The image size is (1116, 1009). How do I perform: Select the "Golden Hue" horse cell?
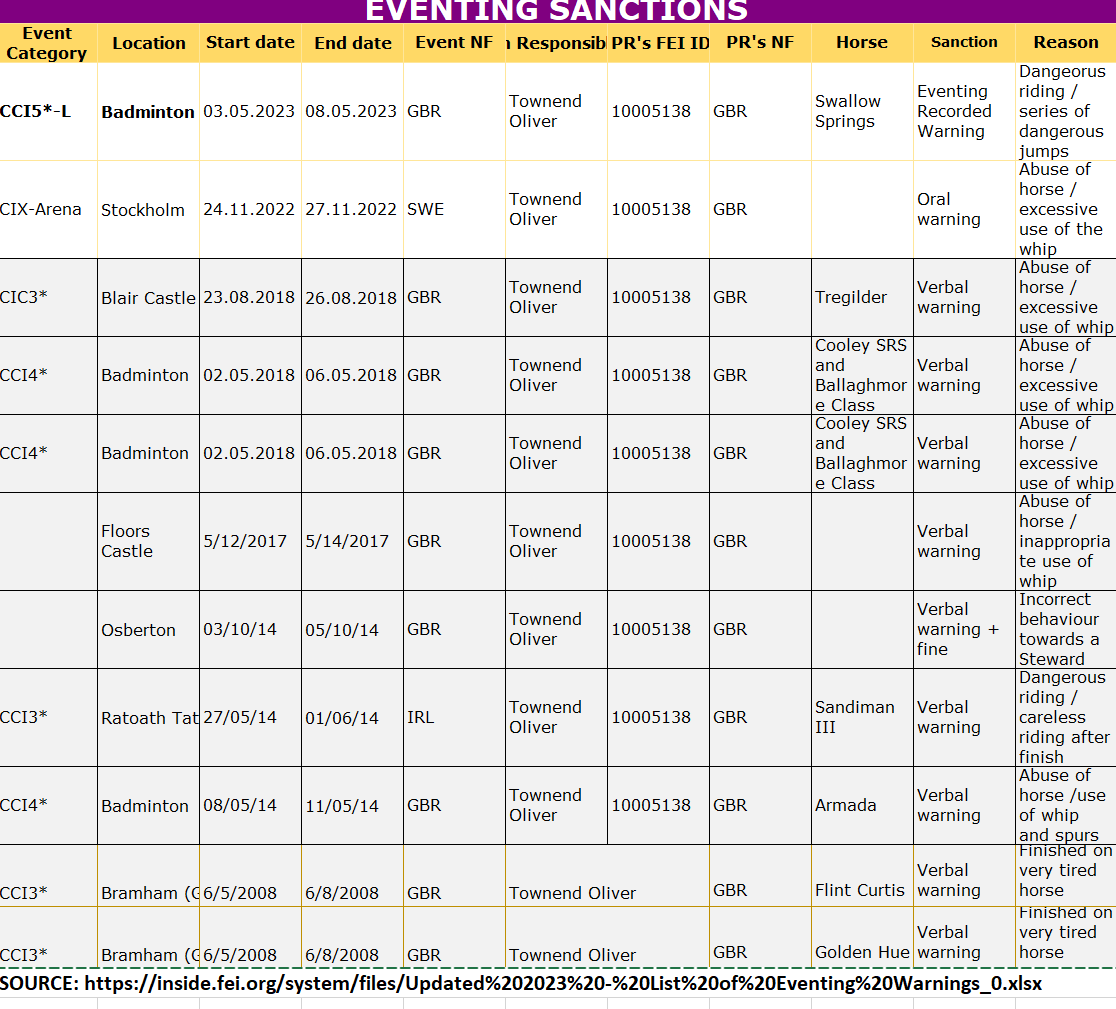862,937
